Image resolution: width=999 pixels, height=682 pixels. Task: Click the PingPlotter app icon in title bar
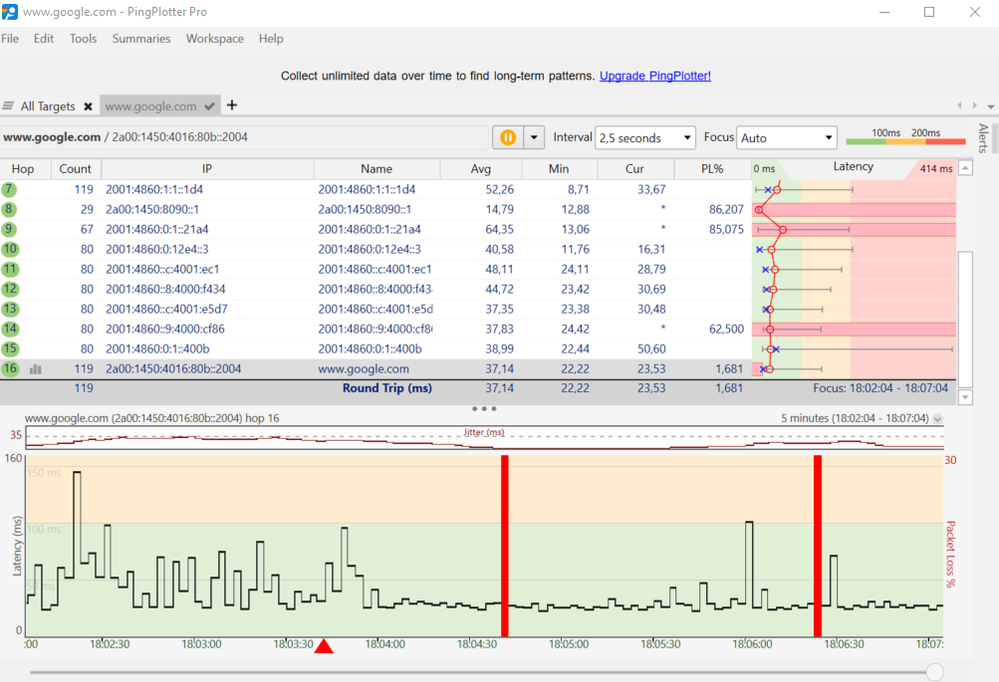click(x=10, y=11)
